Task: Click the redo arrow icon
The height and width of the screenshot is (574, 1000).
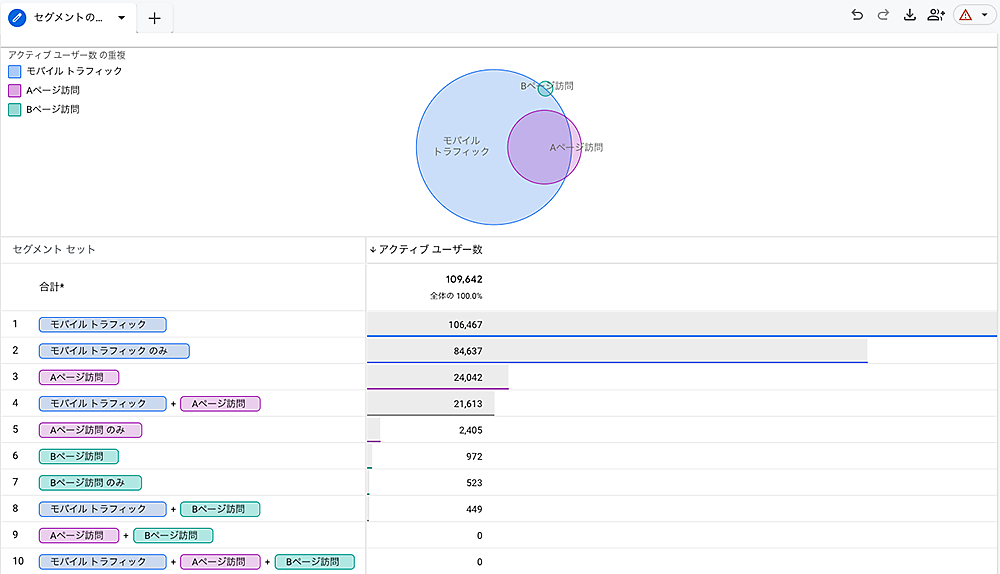Action: (883, 15)
